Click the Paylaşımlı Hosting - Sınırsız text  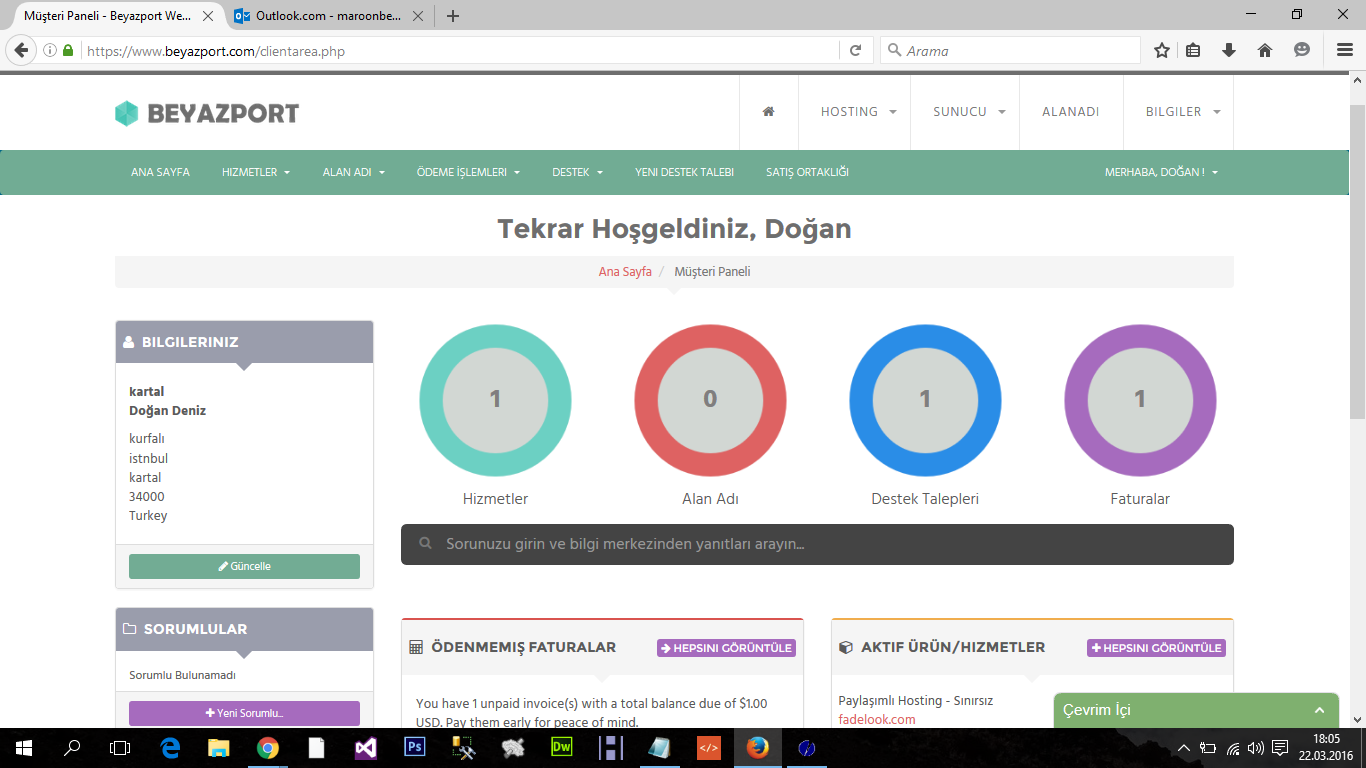coord(916,701)
